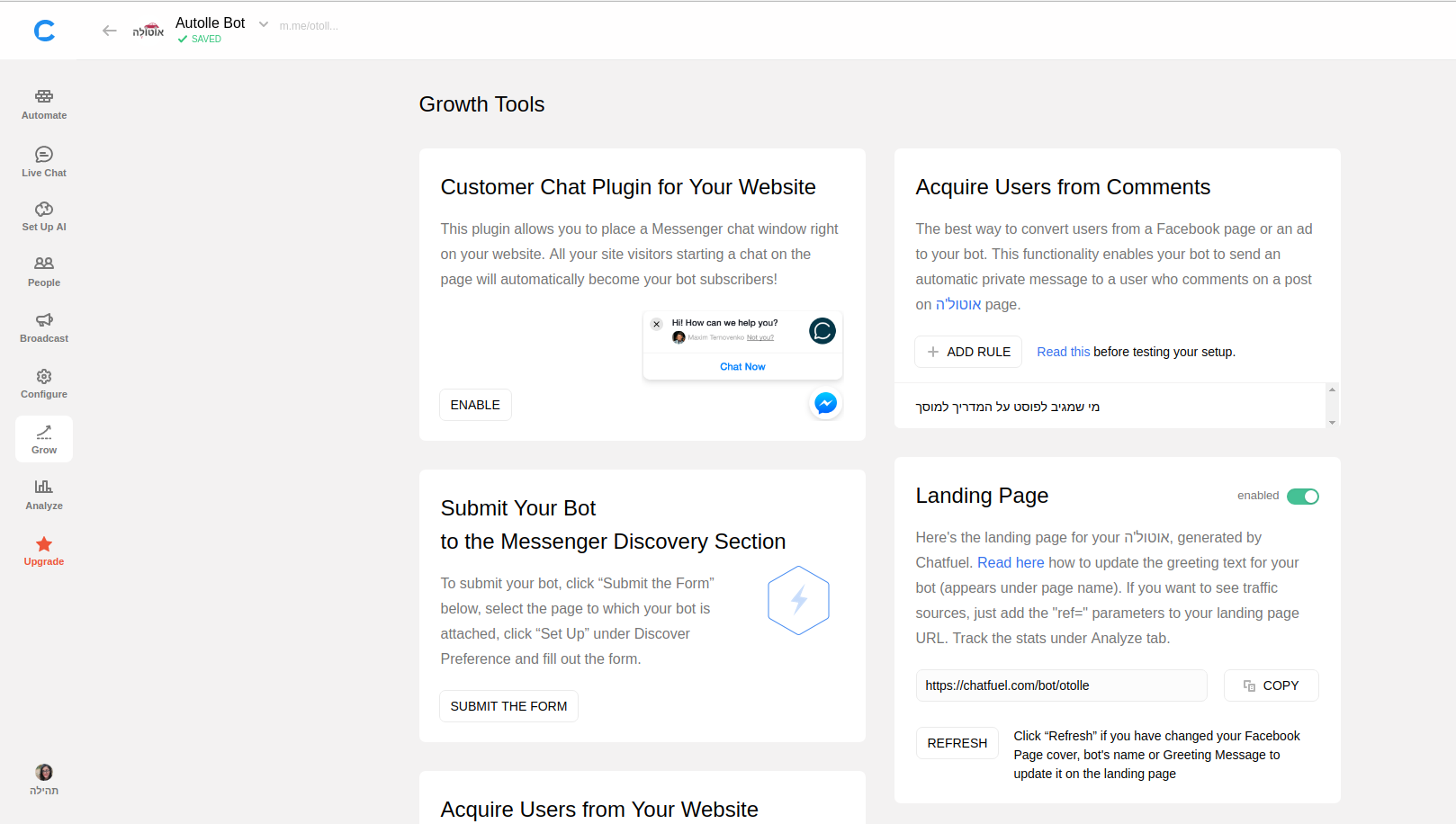Screen dimensions: 1456x824
Task: Open the אוטול'ה page link
Action: pyautogui.click(x=957, y=304)
